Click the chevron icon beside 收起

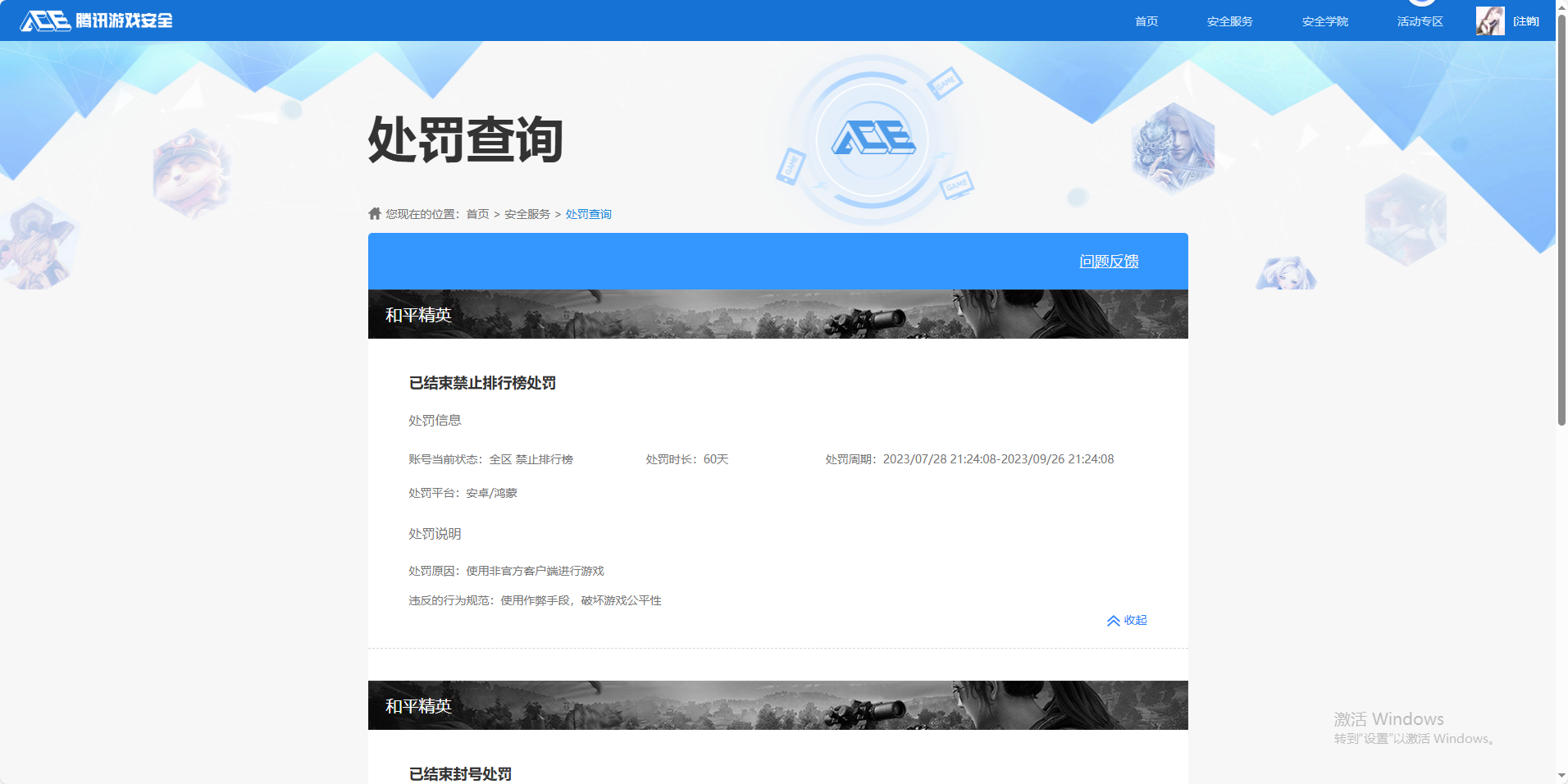pos(1113,621)
